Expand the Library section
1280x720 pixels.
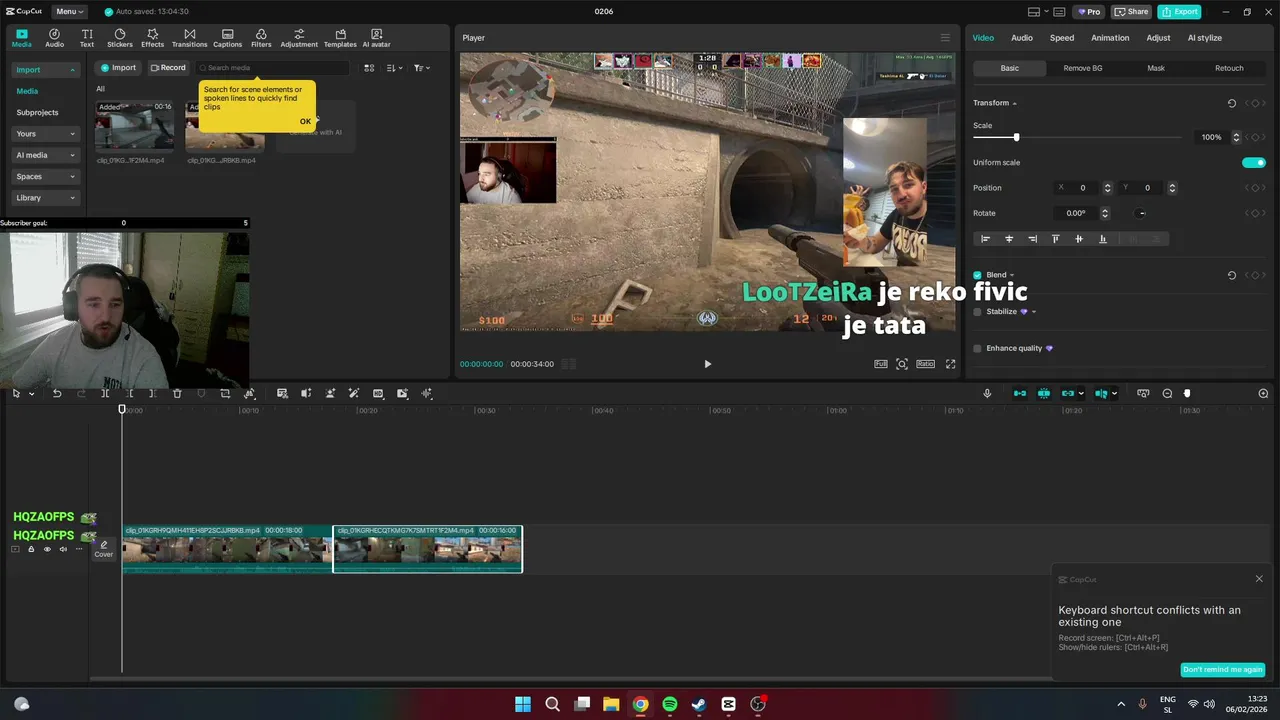click(45, 198)
